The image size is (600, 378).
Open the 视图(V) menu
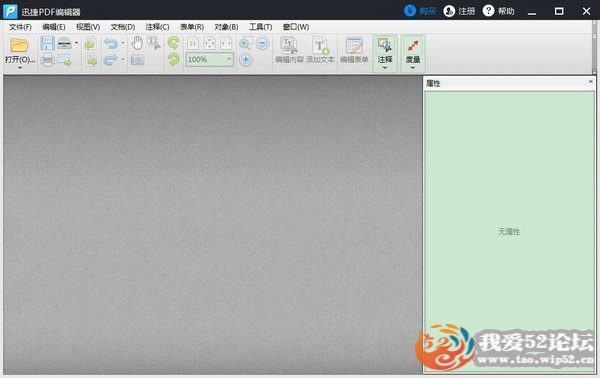point(88,27)
